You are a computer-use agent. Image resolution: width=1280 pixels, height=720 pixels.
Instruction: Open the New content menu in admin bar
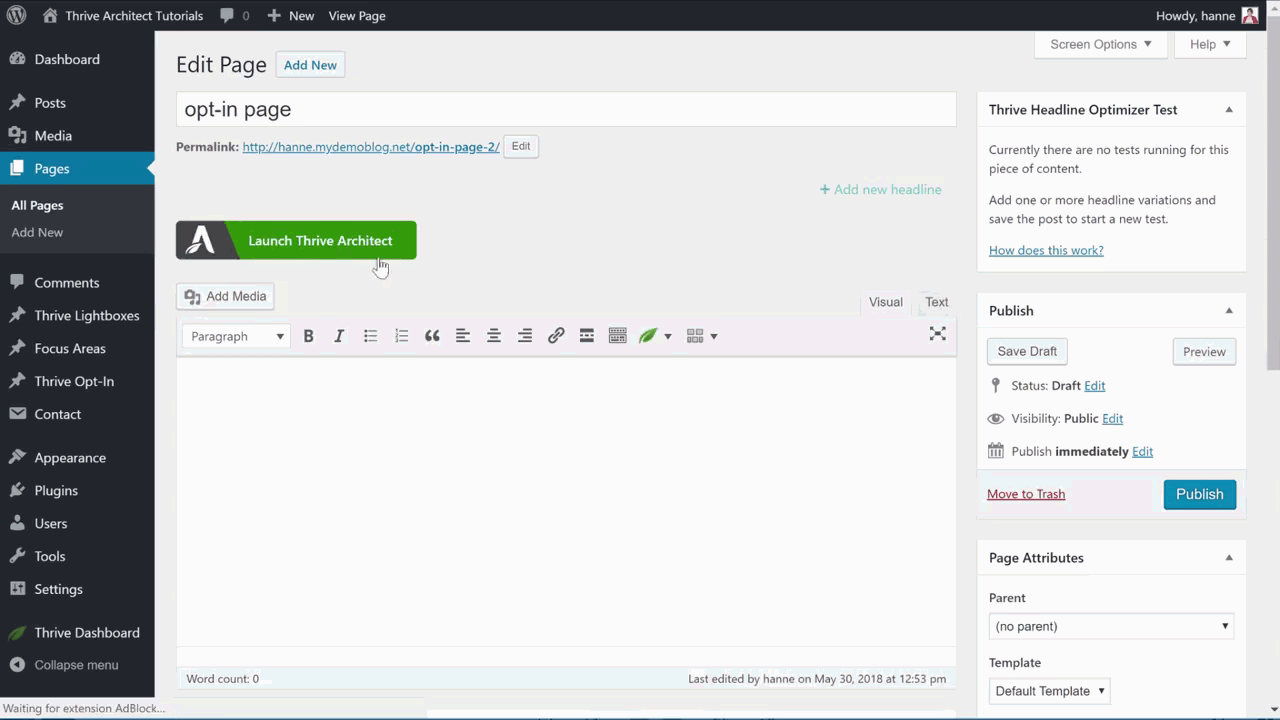click(290, 15)
